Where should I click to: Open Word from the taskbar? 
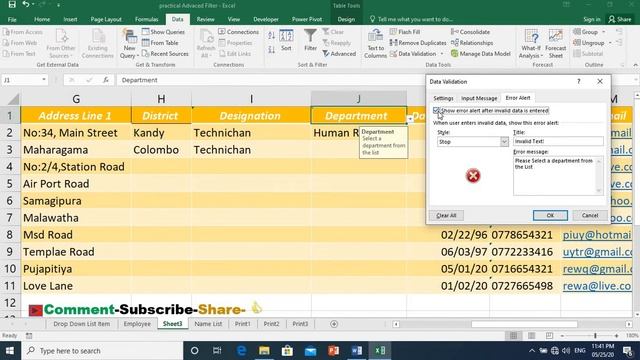point(356,351)
